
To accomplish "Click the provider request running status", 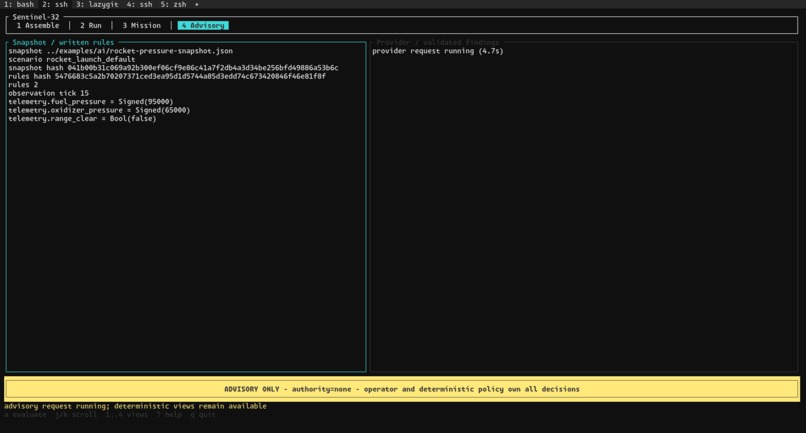I will (x=437, y=51).
